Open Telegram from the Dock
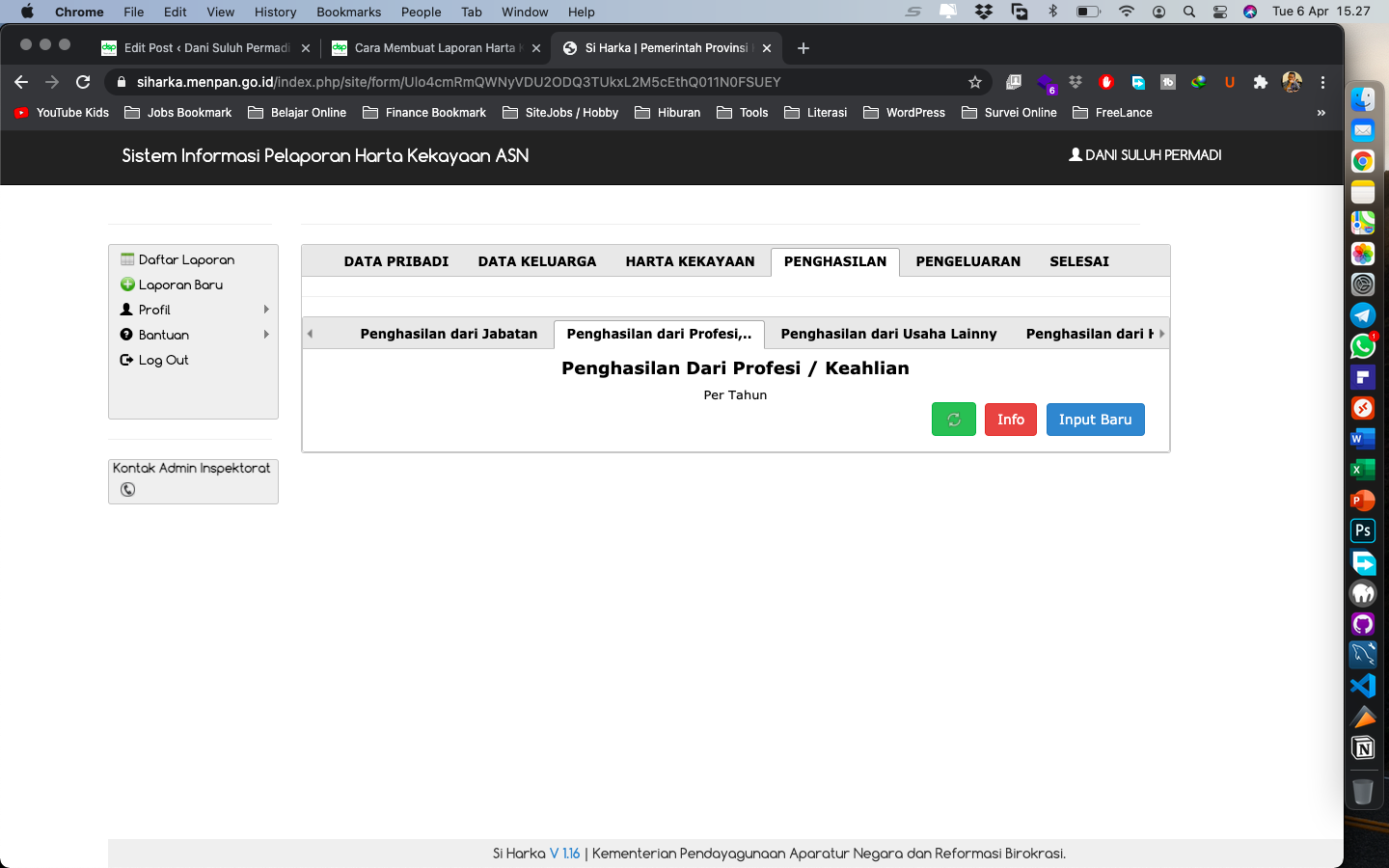Image resolution: width=1389 pixels, height=868 pixels. 1362,315
